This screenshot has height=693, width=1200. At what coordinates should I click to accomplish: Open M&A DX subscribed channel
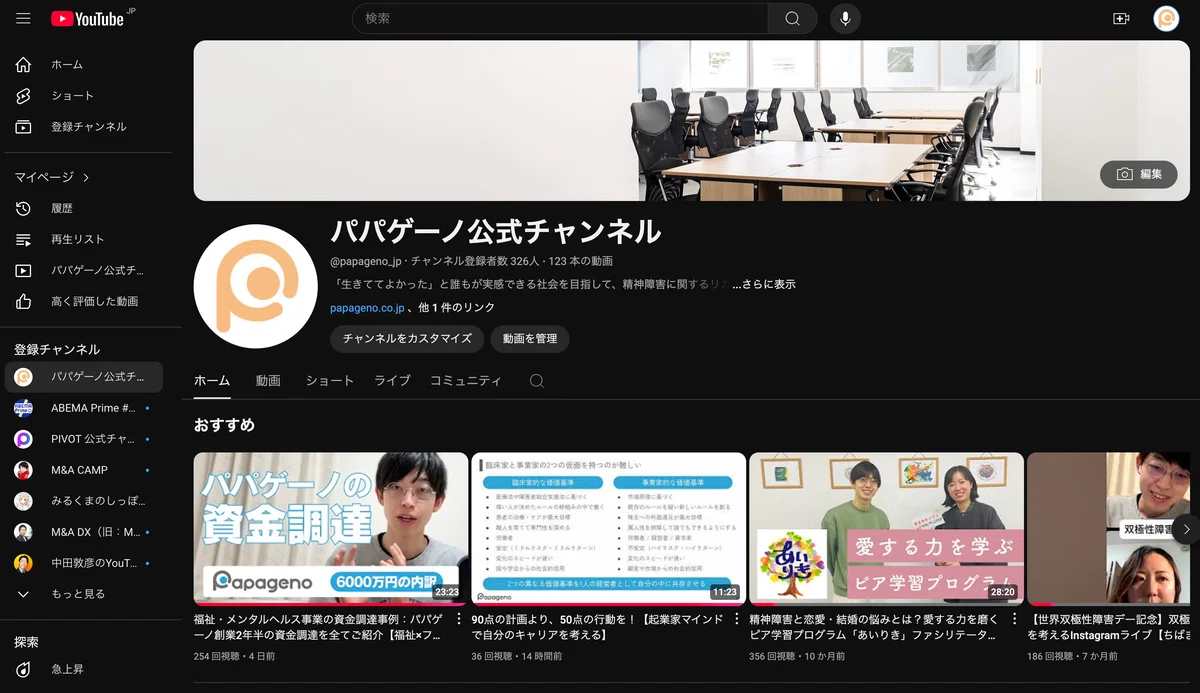point(83,532)
